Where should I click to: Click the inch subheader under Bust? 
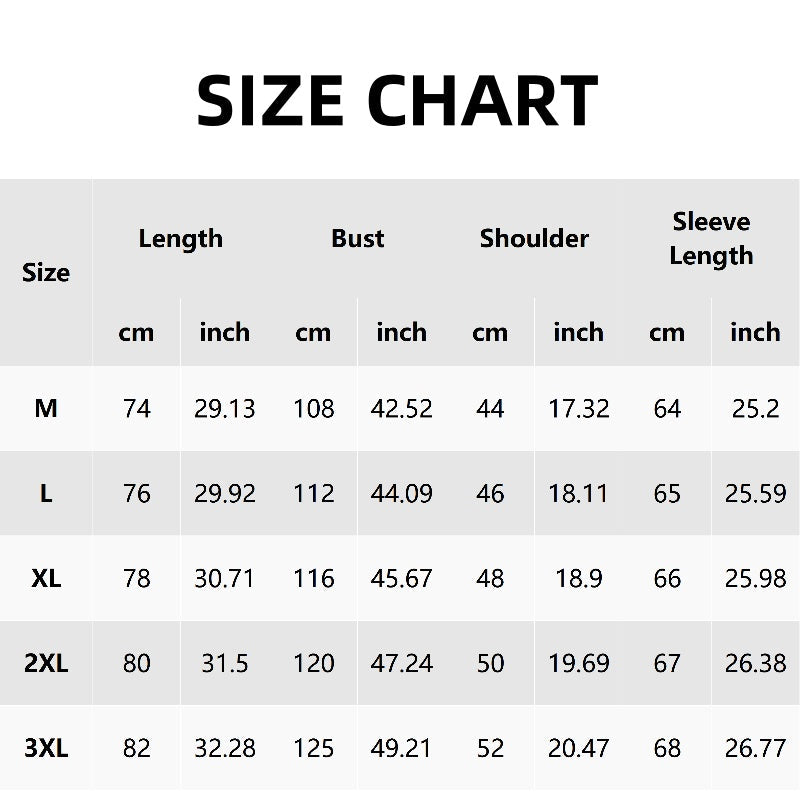(x=401, y=332)
